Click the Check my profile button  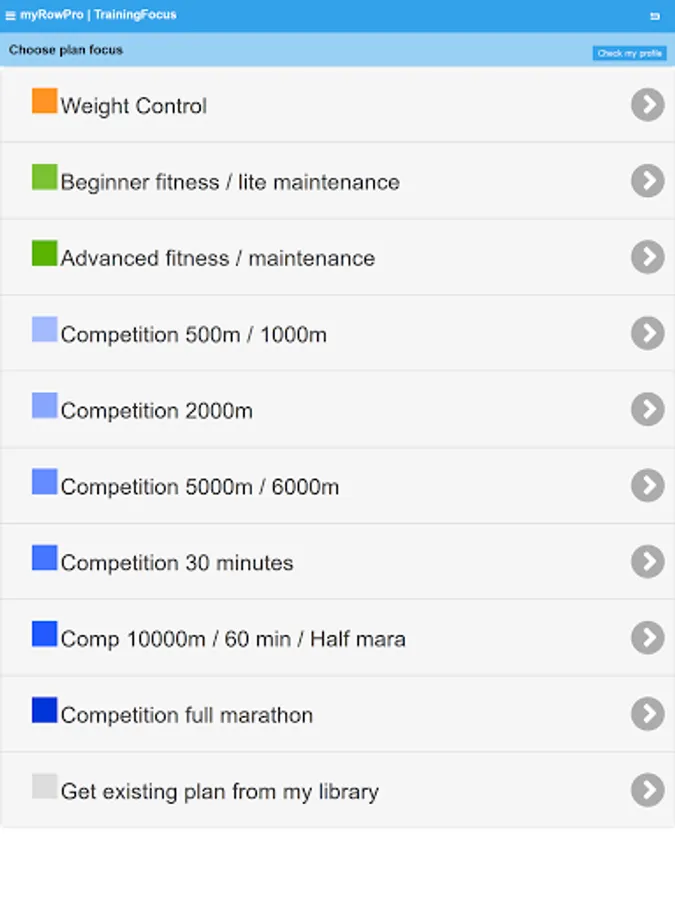coord(629,53)
